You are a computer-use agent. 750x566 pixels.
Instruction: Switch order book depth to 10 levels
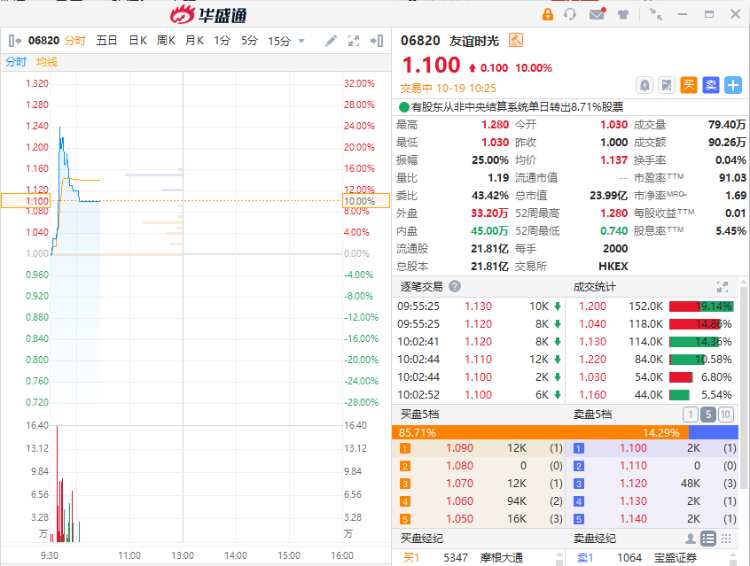pyautogui.click(x=725, y=414)
